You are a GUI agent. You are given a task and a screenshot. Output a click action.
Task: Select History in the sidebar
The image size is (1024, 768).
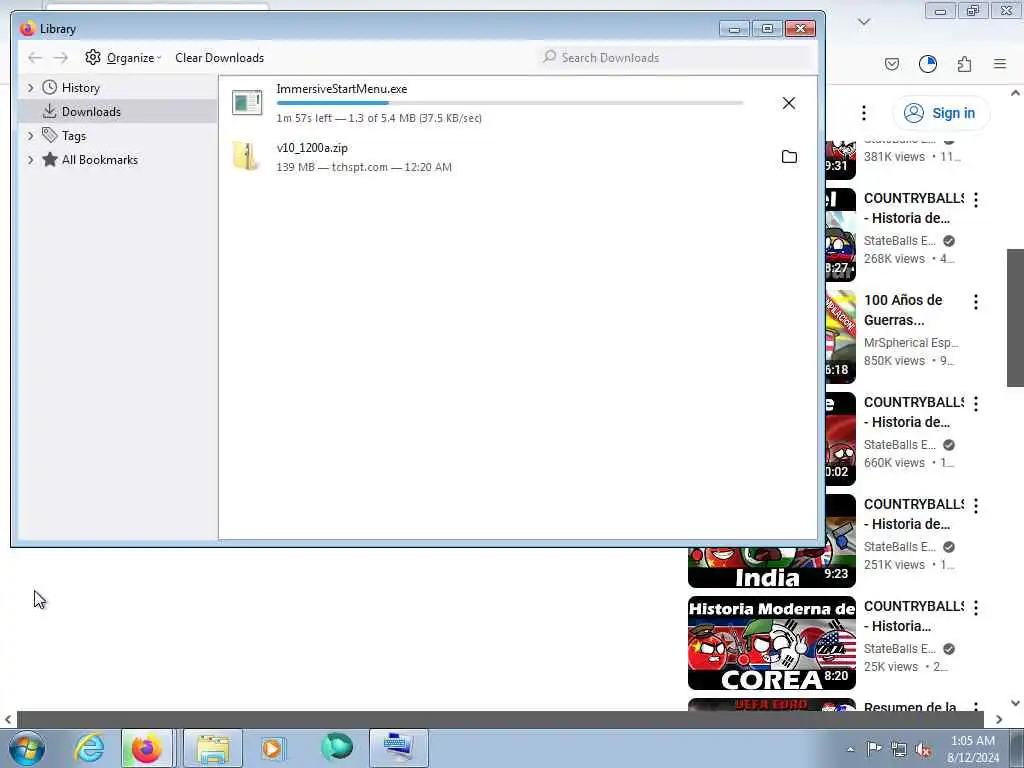[80, 88]
